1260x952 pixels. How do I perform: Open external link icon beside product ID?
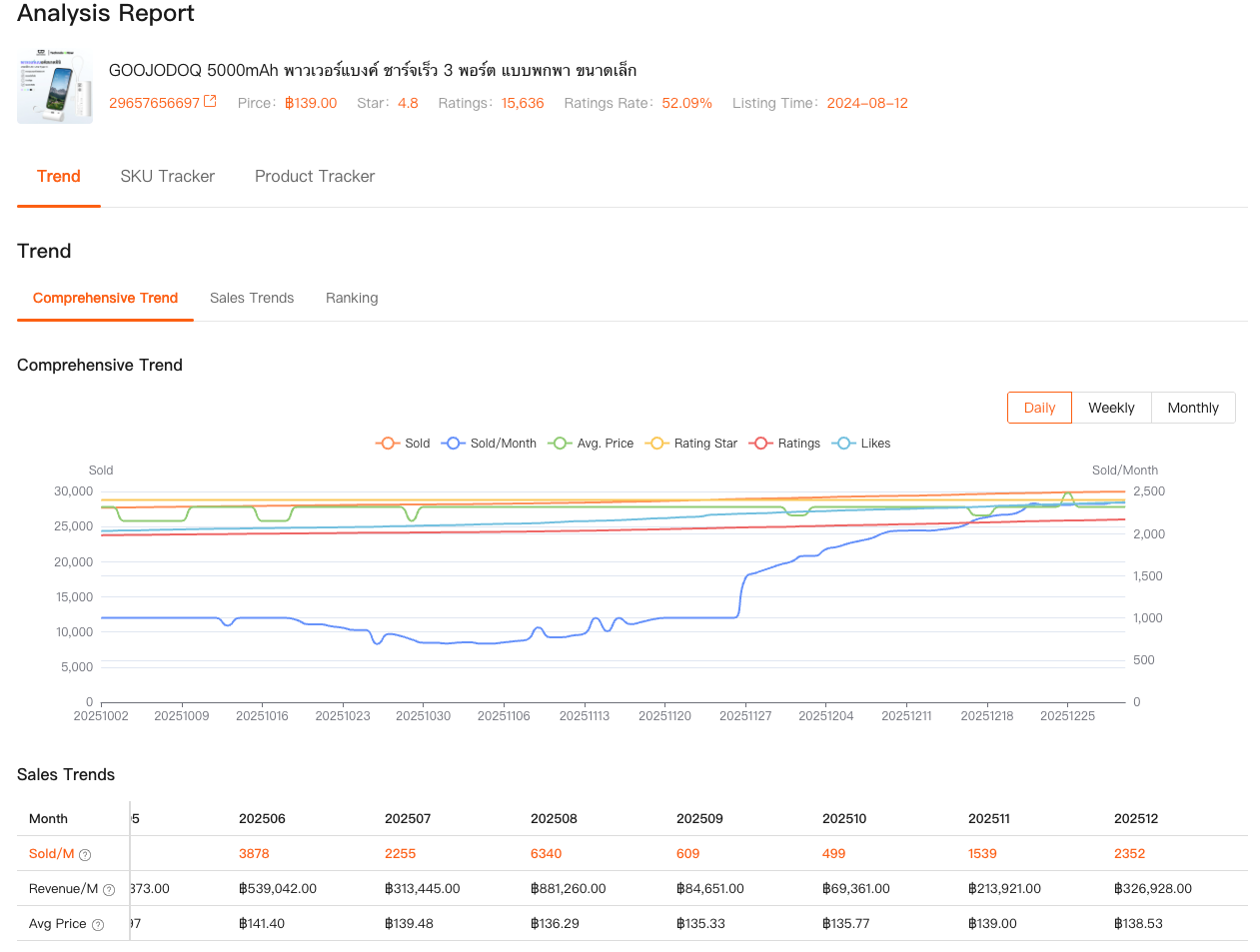coord(210,102)
